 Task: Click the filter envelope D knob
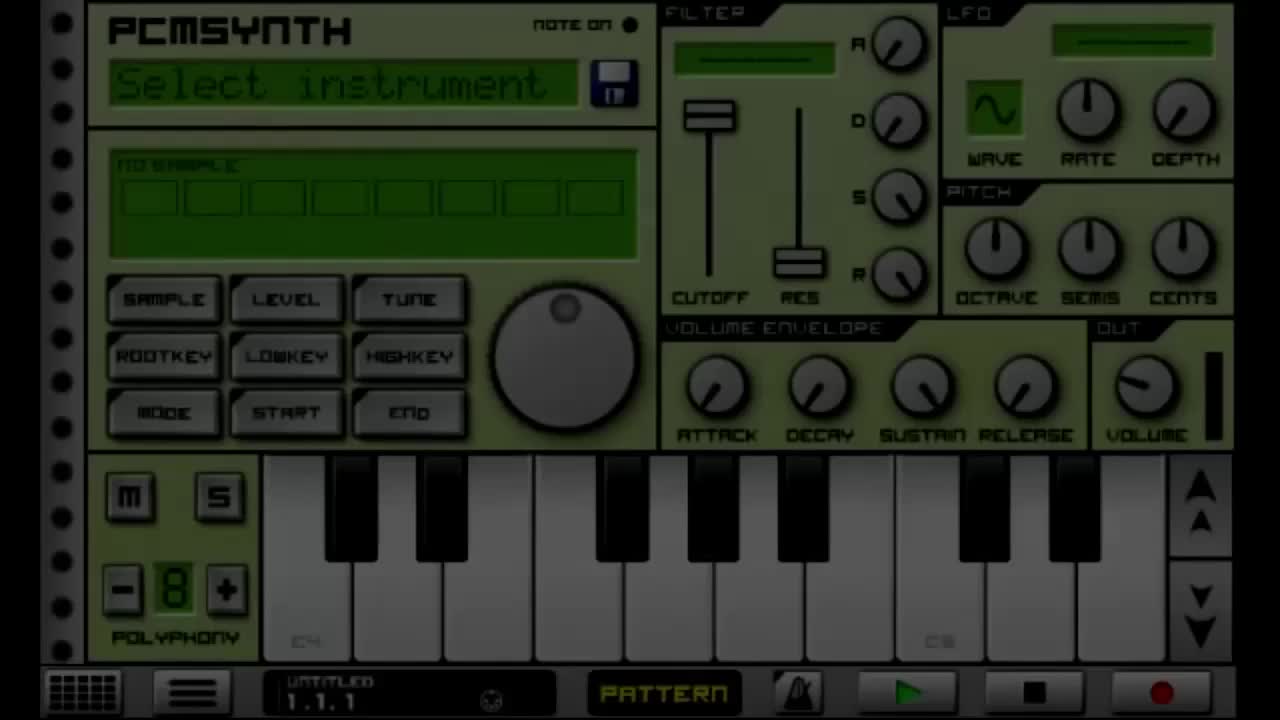[899, 120]
